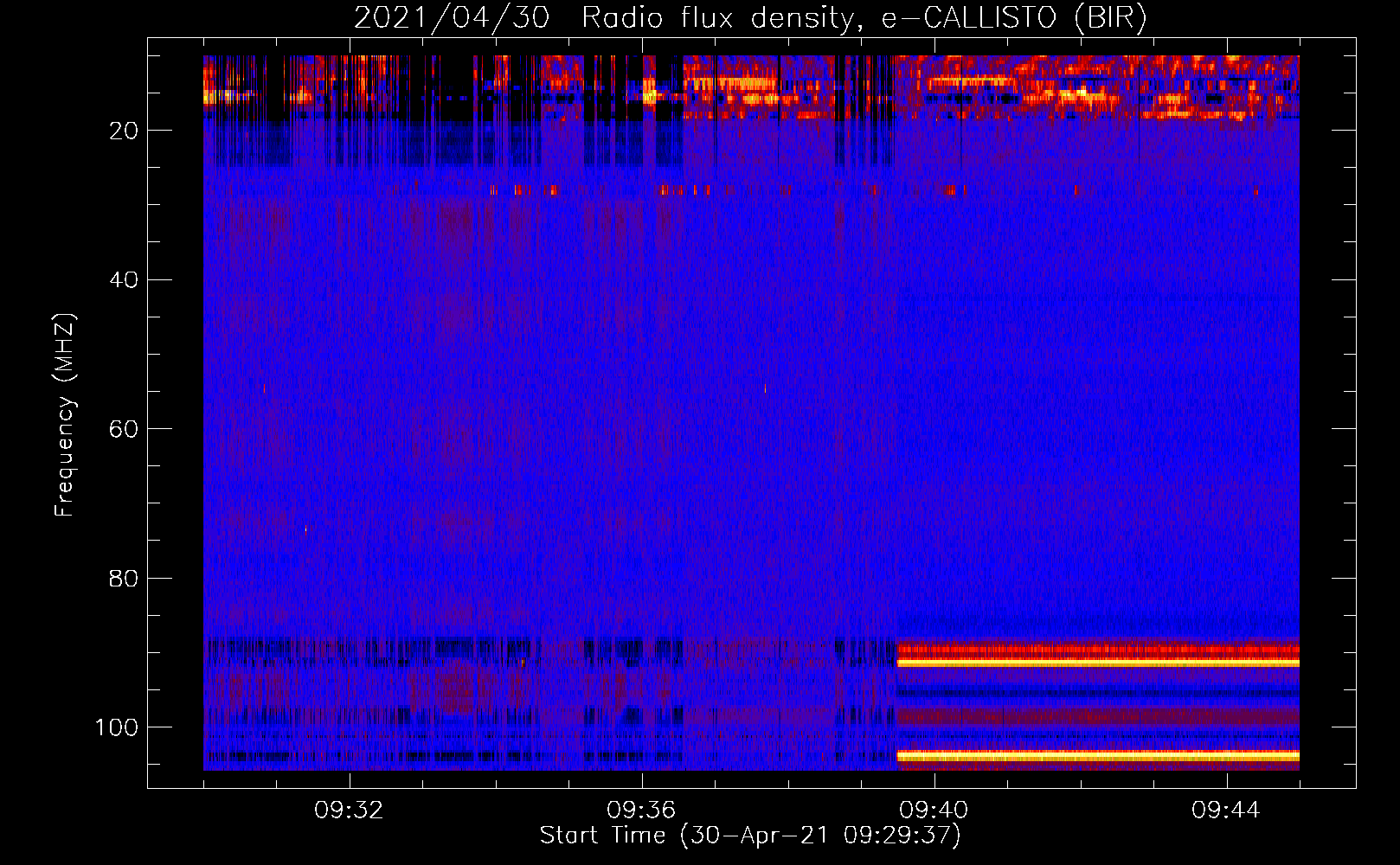The image size is (1400, 865).
Task: Click "(BIR)" station code in the title
Action: click(1110, 18)
